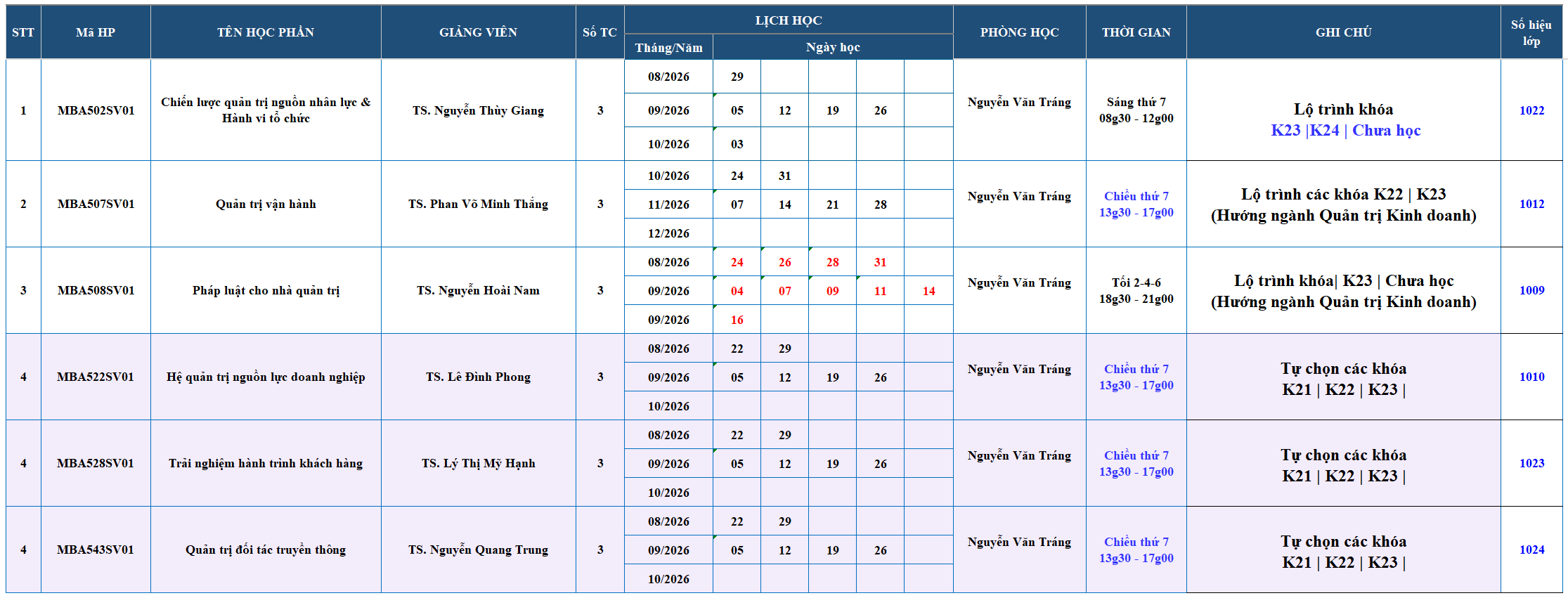The image size is (1568, 598).
Task: Select the 'TÊN HỌC PHẦN' column header
Action: pos(266,32)
